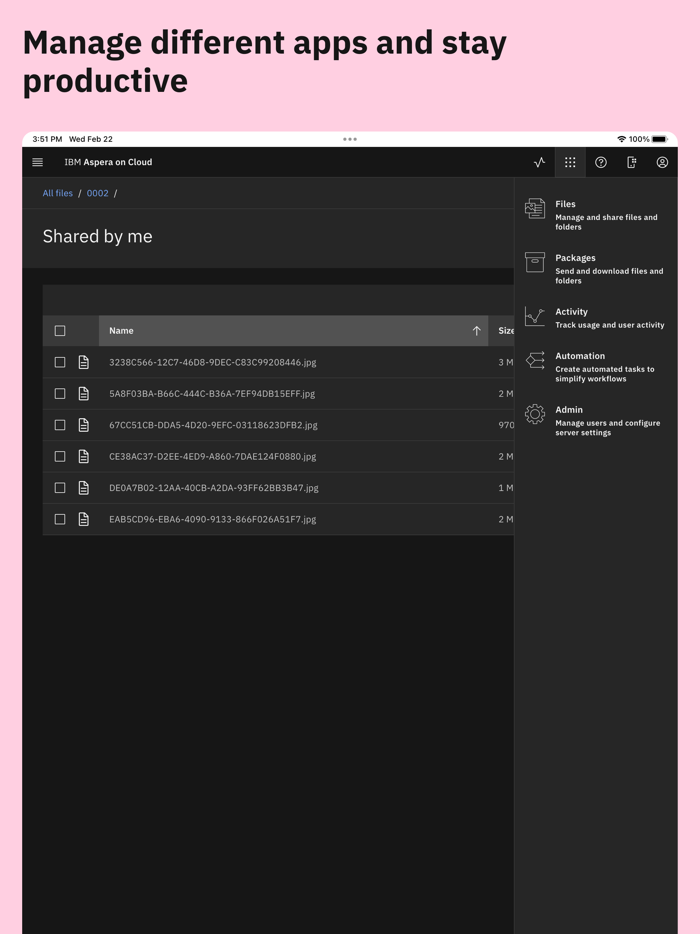Image resolution: width=700 pixels, height=934 pixels.
Task: Click 'Manage users and configure server settings' text
Action: (608, 428)
